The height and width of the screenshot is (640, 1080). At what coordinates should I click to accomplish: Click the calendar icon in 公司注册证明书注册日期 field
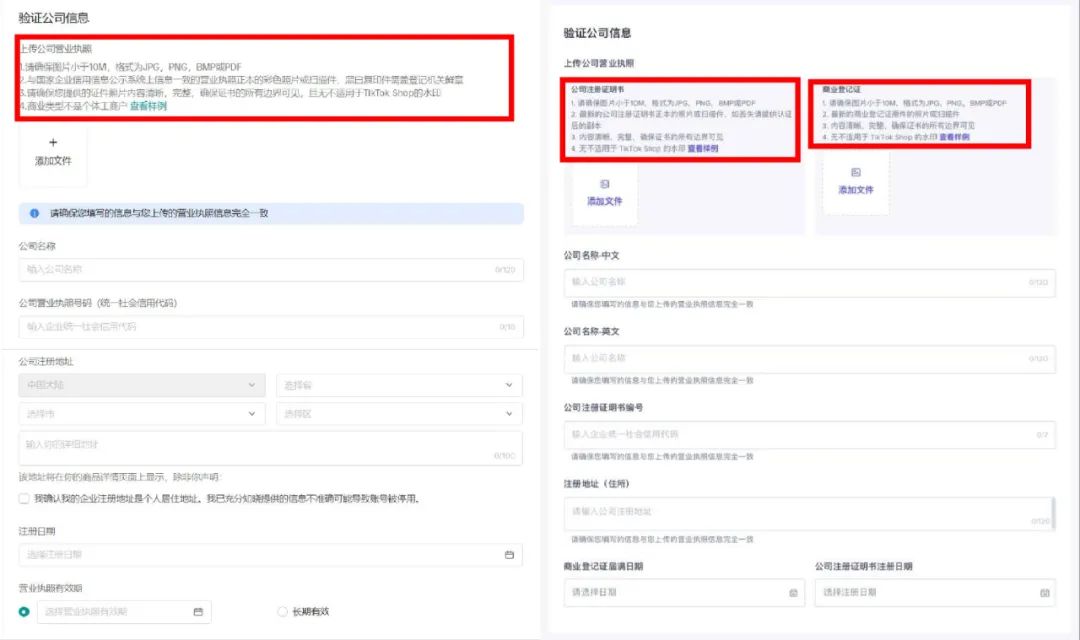tap(1046, 592)
